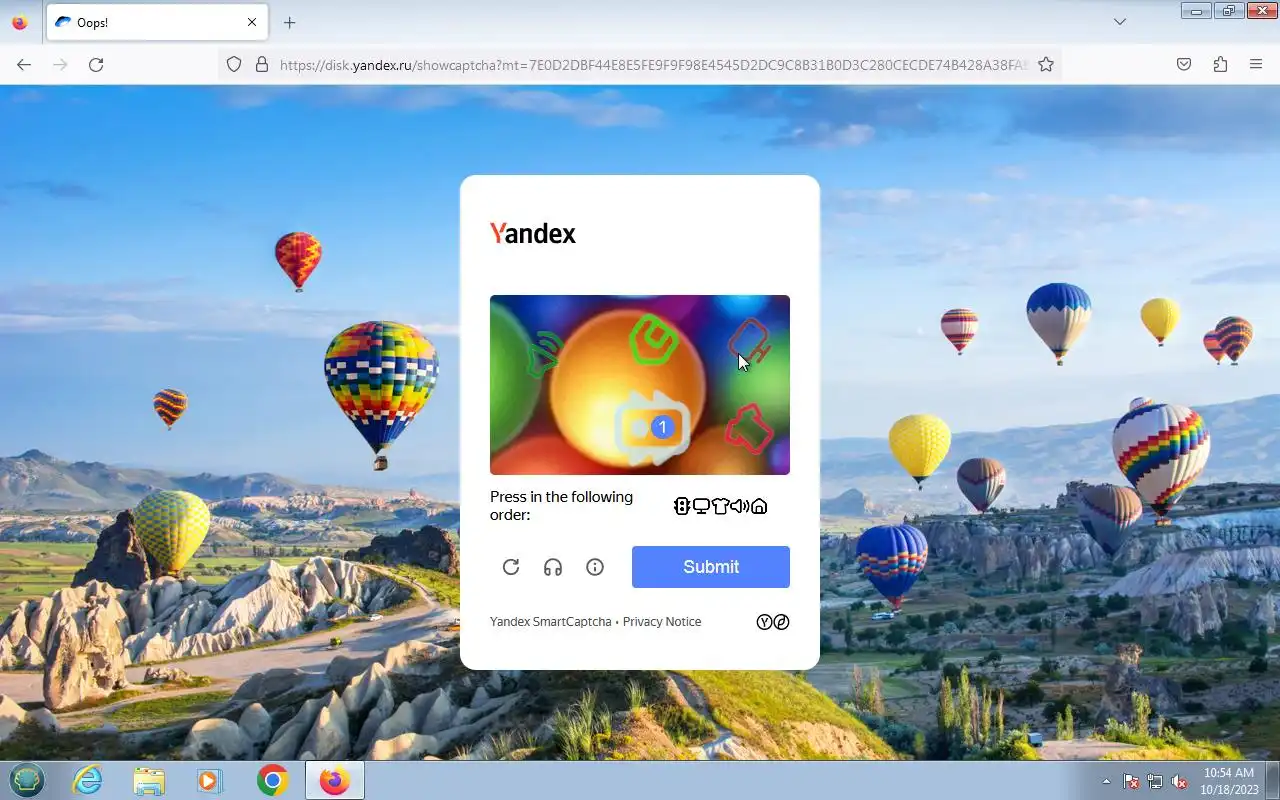1280x800 pixels.
Task: Open the Windows Start menu
Action: 27,780
